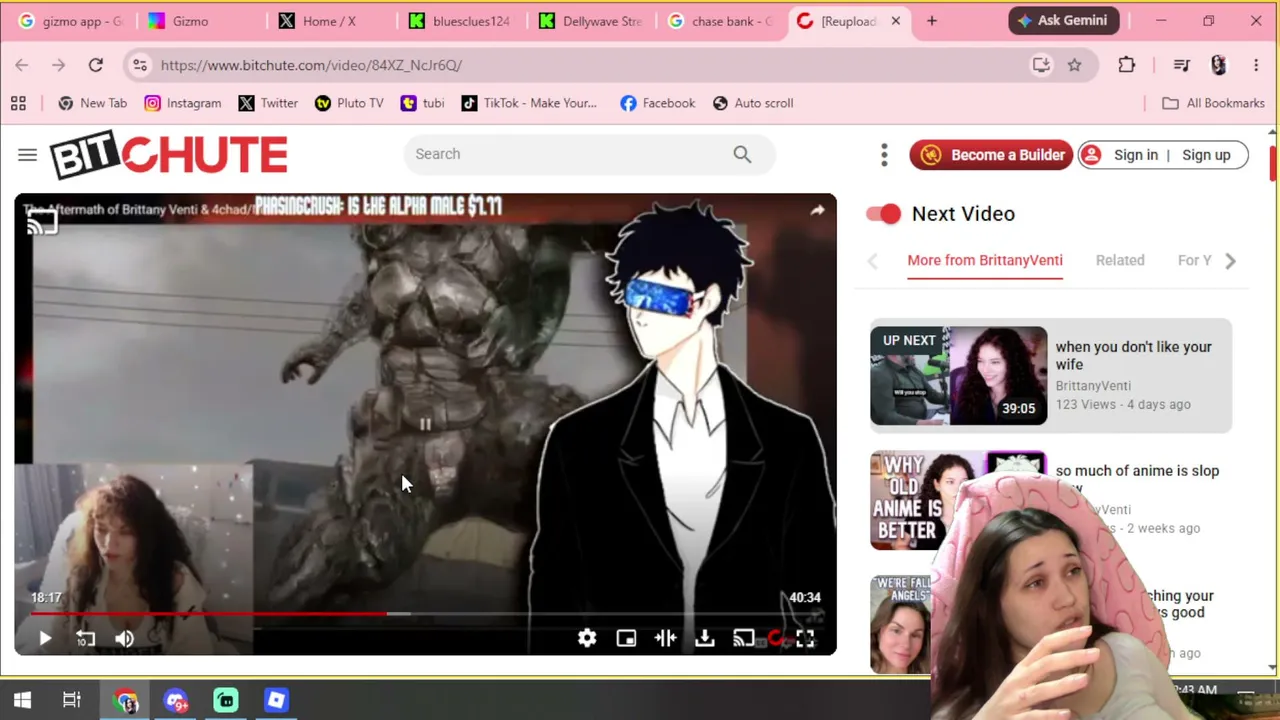This screenshot has width=1280, height=720.
Task: Toggle theater mode in the video player
Action: [x=665, y=638]
